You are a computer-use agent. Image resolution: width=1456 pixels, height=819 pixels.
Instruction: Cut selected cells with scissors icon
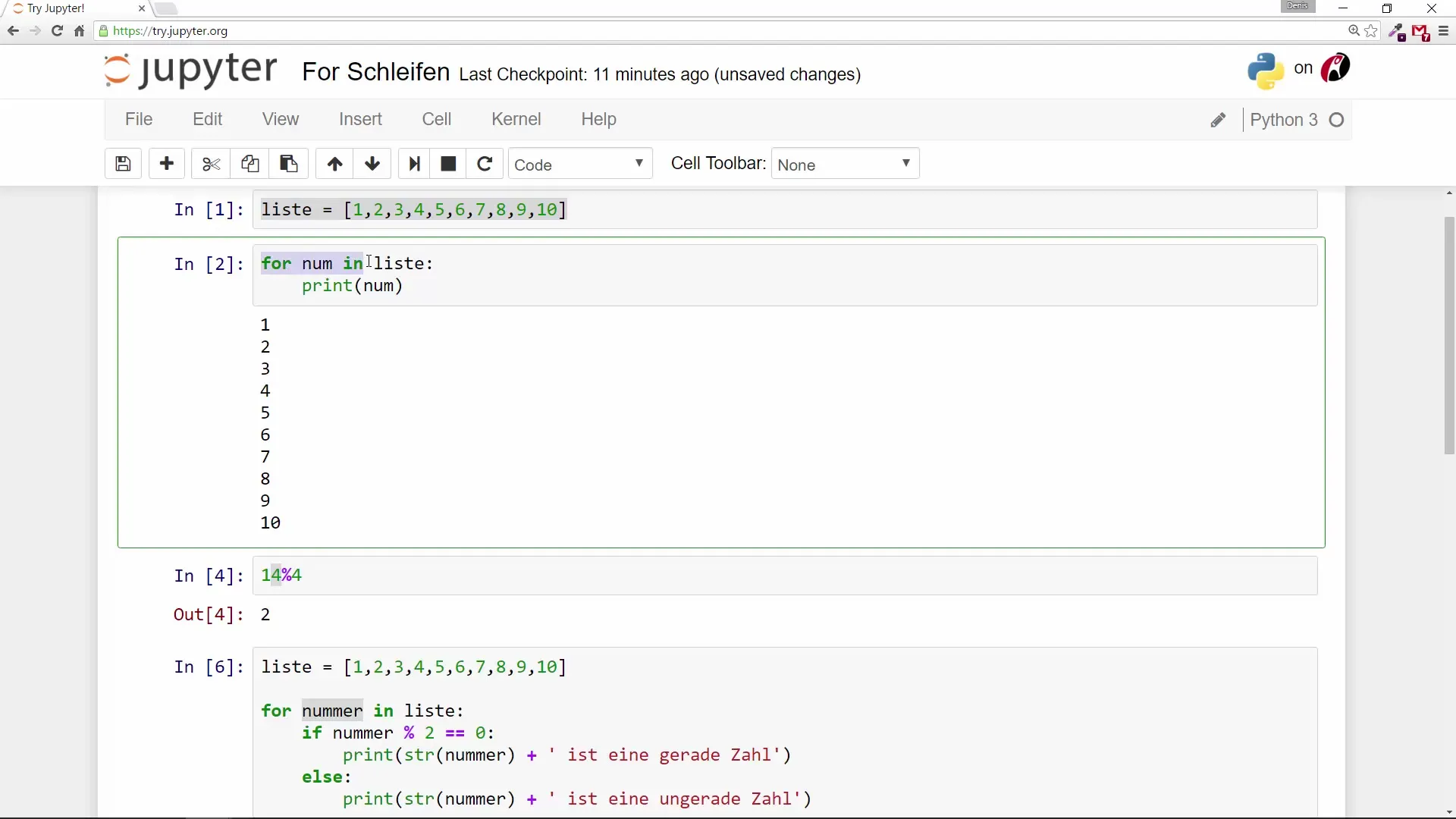[x=211, y=164]
